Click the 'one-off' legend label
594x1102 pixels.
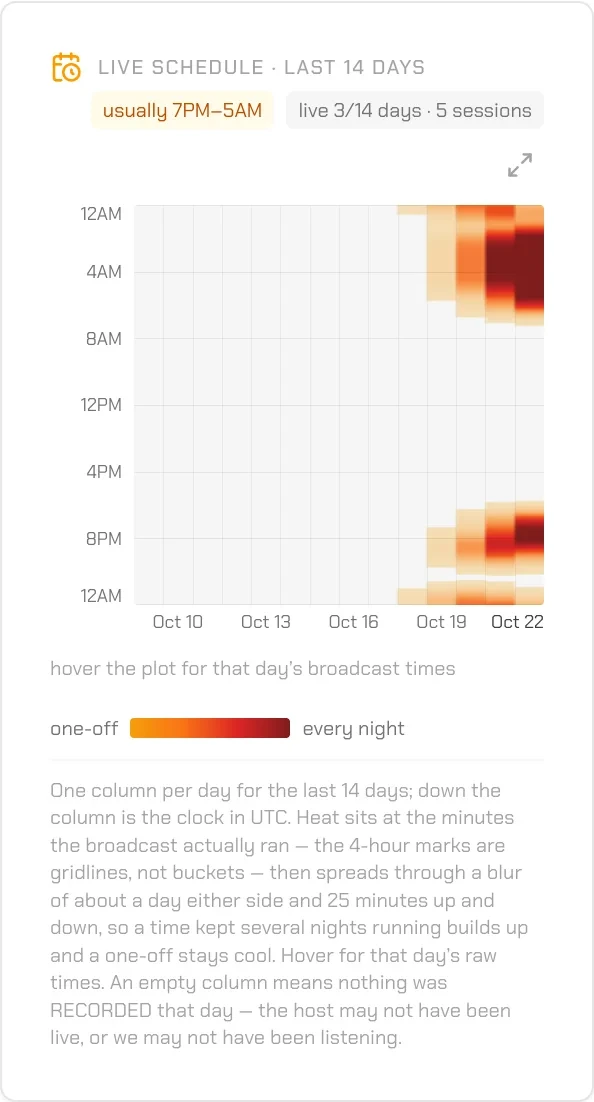click(x=84, y=728)
